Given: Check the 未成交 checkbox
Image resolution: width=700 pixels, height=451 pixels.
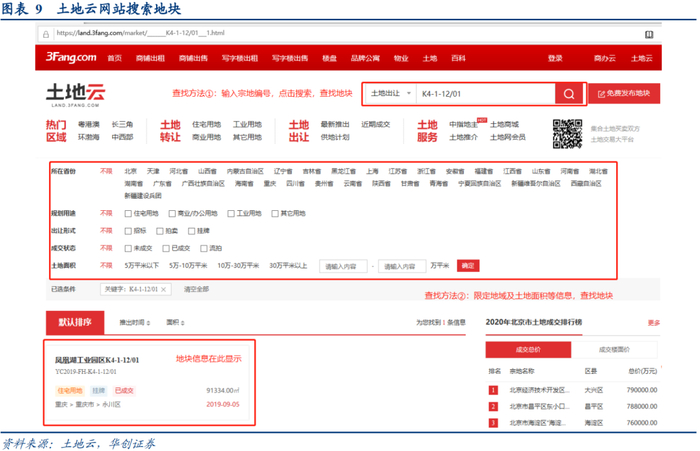Looking at the screenshot, I should click(128, 248).
